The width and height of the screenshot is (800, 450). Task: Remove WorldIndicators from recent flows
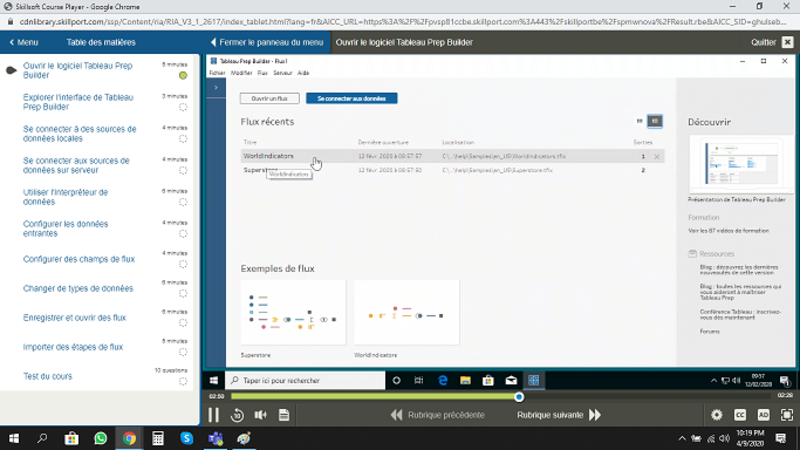(x=657, y=157)
